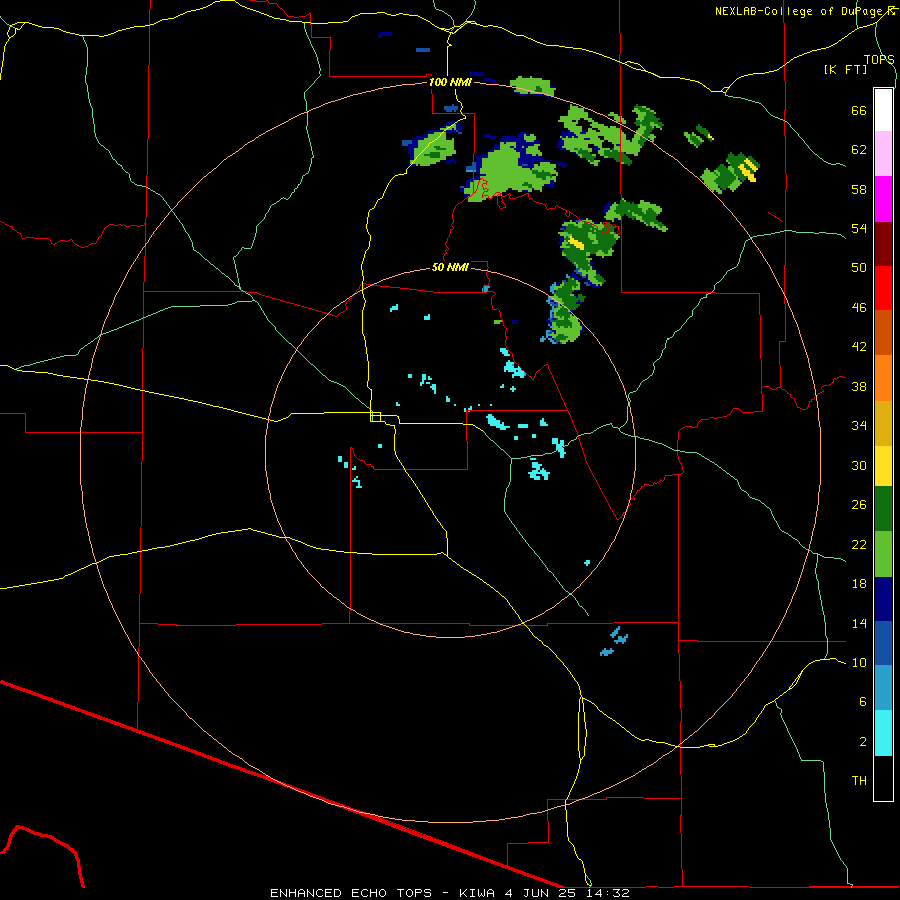
Task: Click the 2 value on the scale
Action: (862, 741)
